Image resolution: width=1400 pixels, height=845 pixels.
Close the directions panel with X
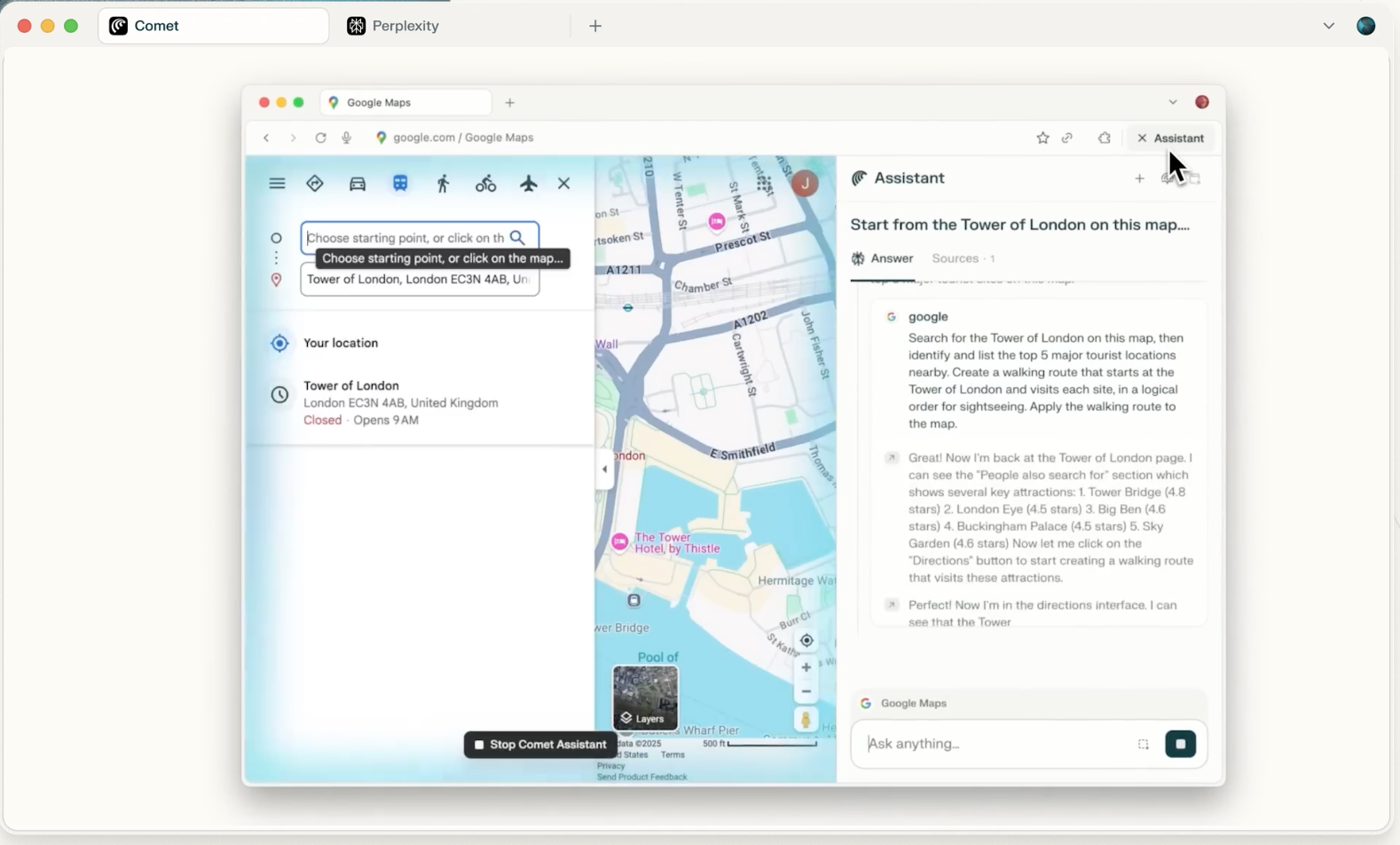coord(564,184)
